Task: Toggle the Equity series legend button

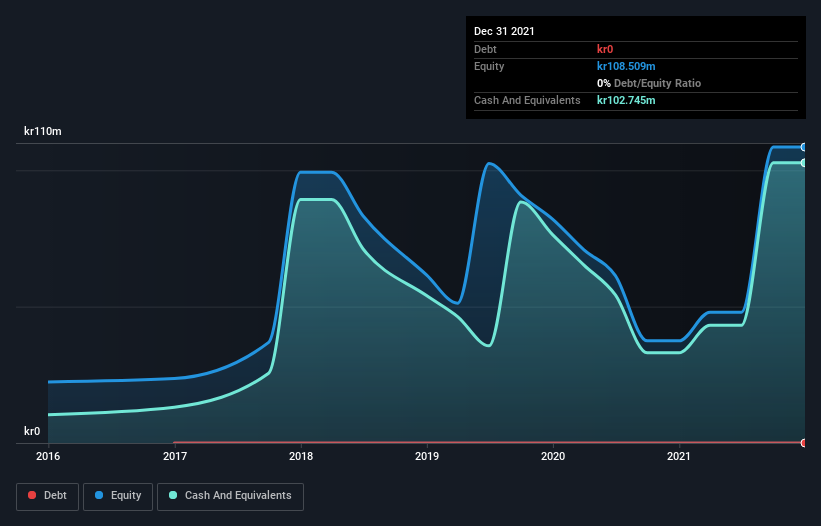Action: pos(118,496)
